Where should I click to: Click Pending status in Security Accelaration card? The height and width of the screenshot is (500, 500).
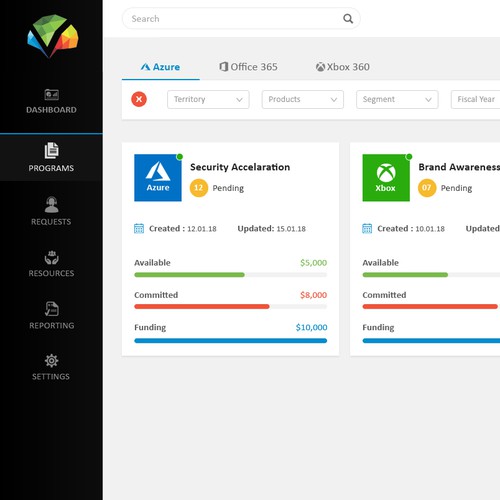pyautogui.click(x=228, y=188)
